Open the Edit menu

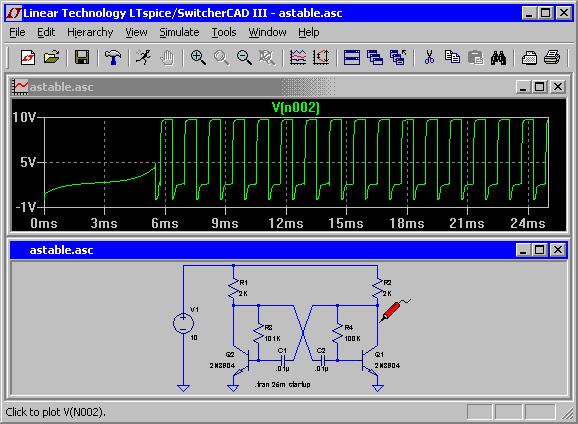[46, 32]
